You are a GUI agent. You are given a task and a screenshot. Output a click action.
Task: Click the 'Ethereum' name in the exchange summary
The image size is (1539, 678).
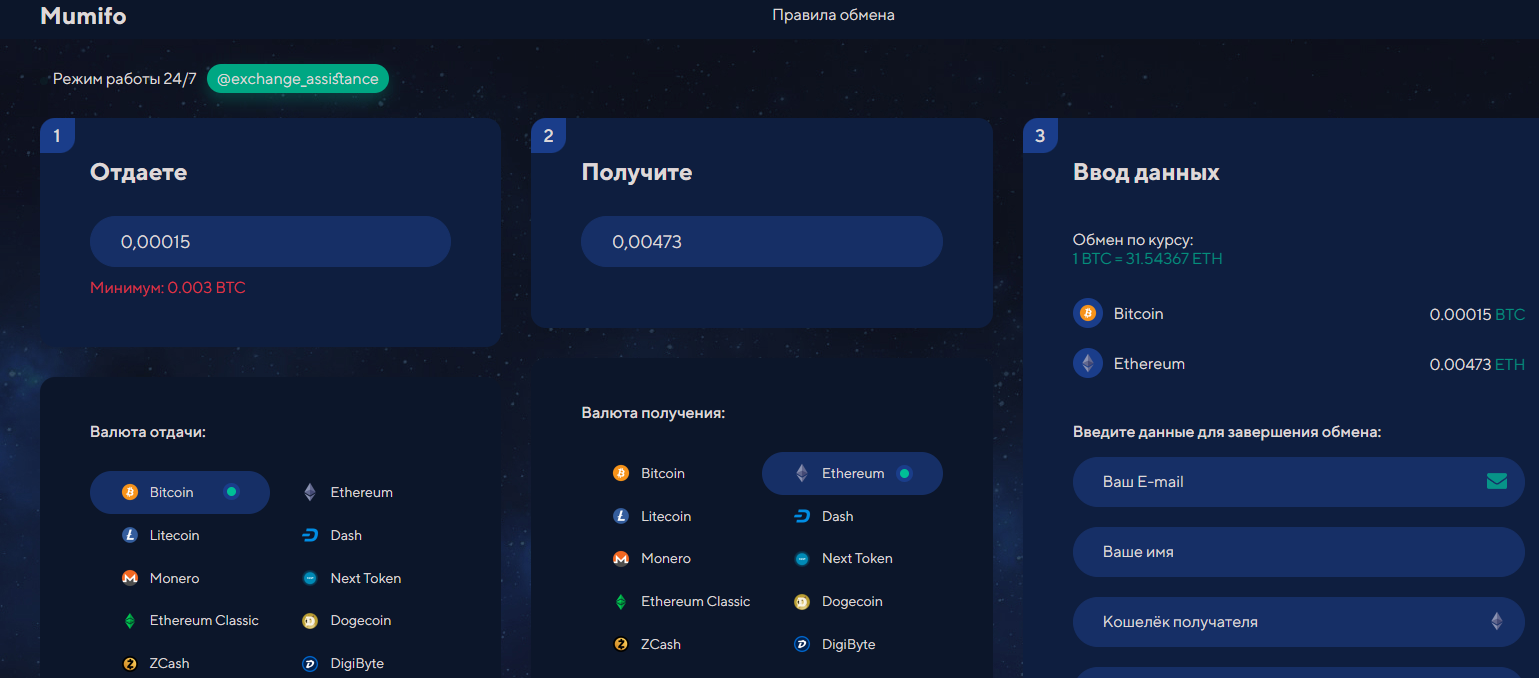pos(1149,364)
